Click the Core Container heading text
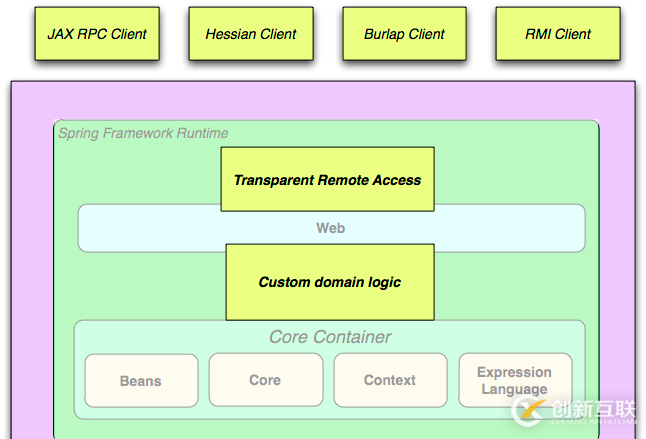 point(330,337)
